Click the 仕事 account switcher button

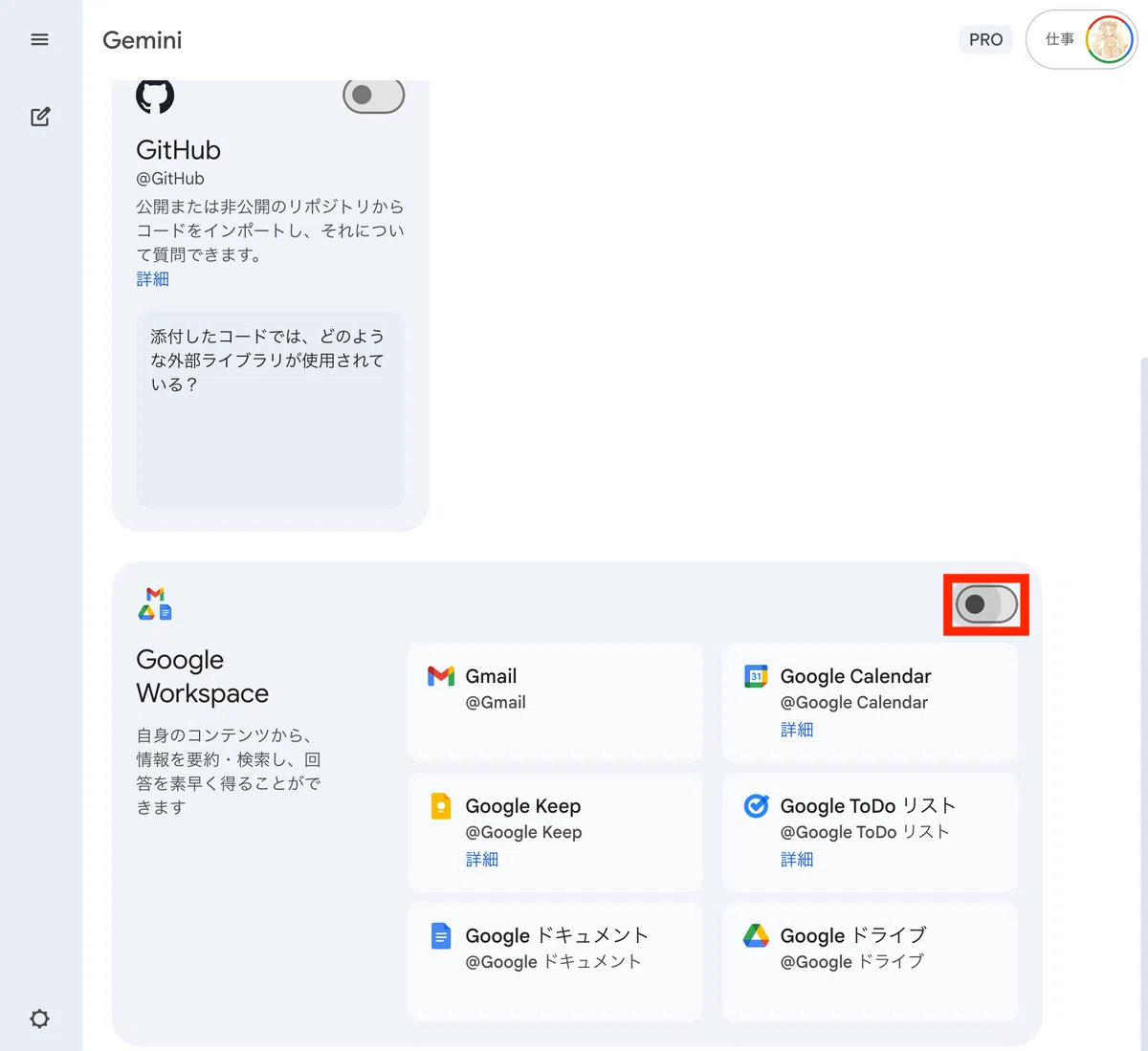click(1081, 40)
